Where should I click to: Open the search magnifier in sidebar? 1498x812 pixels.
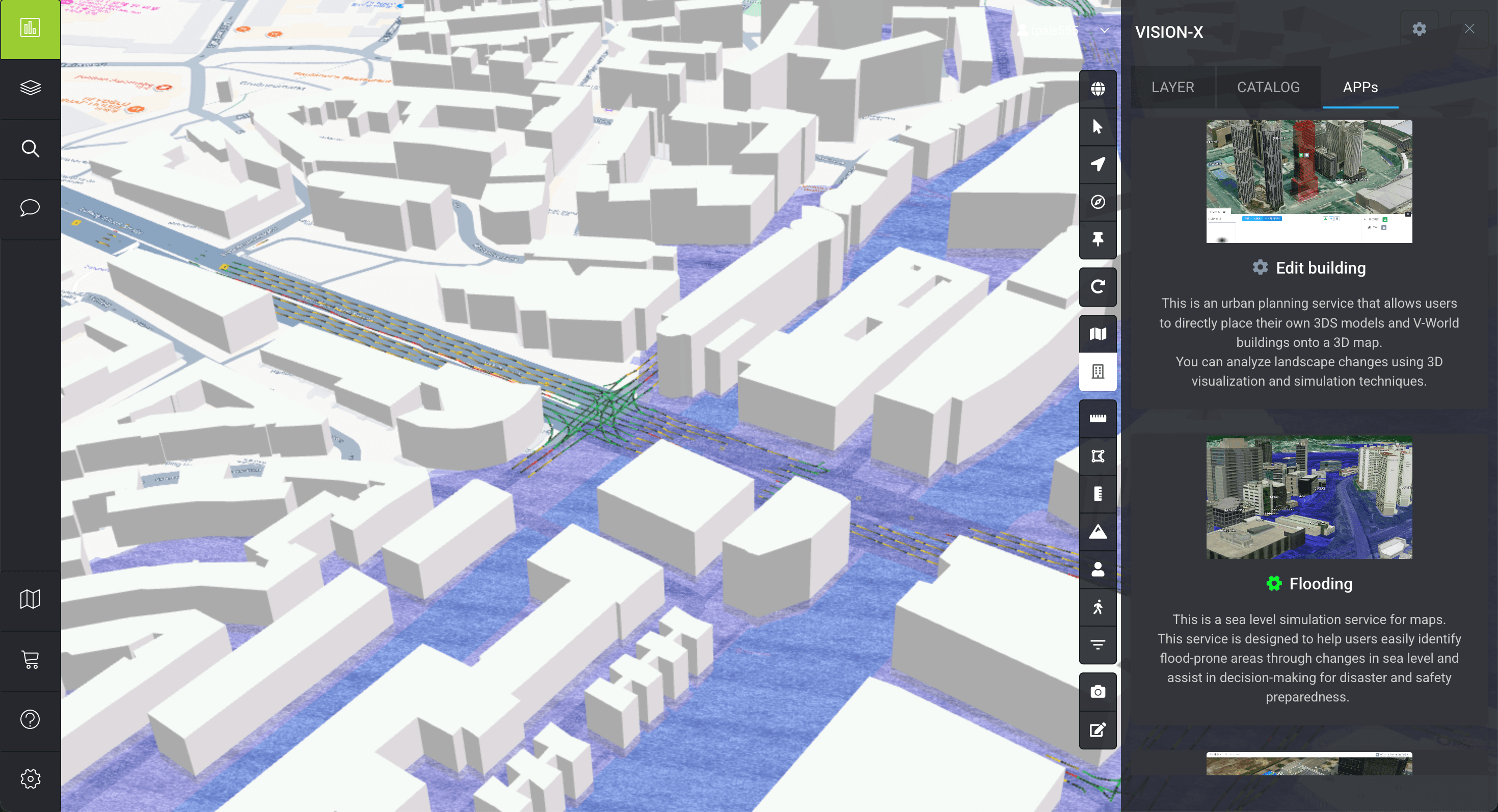(30, 149)
